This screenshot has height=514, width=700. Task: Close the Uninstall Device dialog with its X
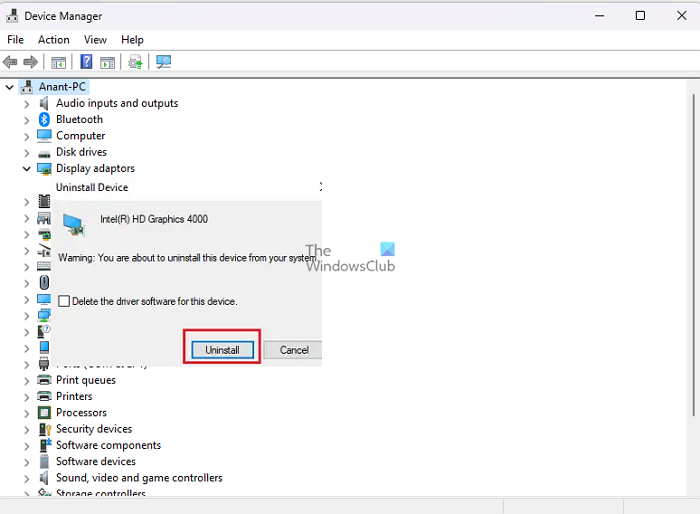point(320,187)
